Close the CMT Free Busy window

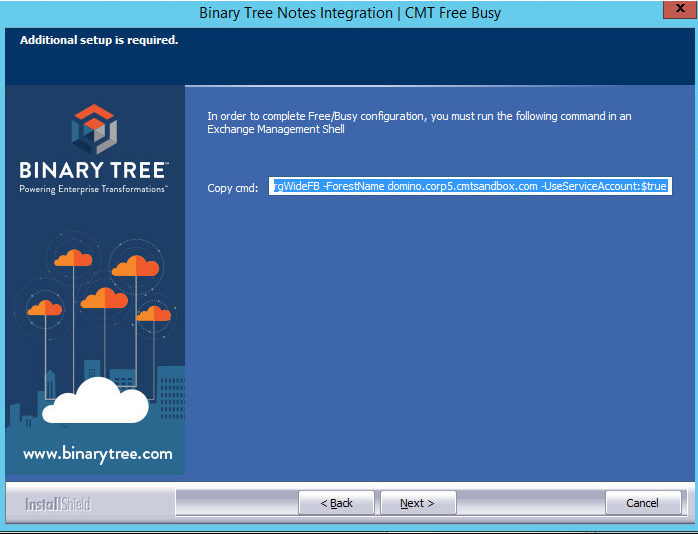pos(680,9)
